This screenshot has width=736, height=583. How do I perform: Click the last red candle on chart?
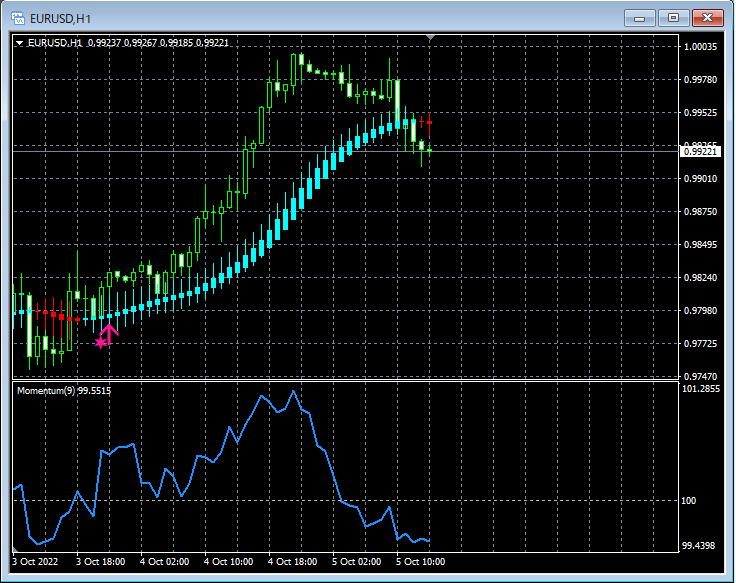coord(429,123)
